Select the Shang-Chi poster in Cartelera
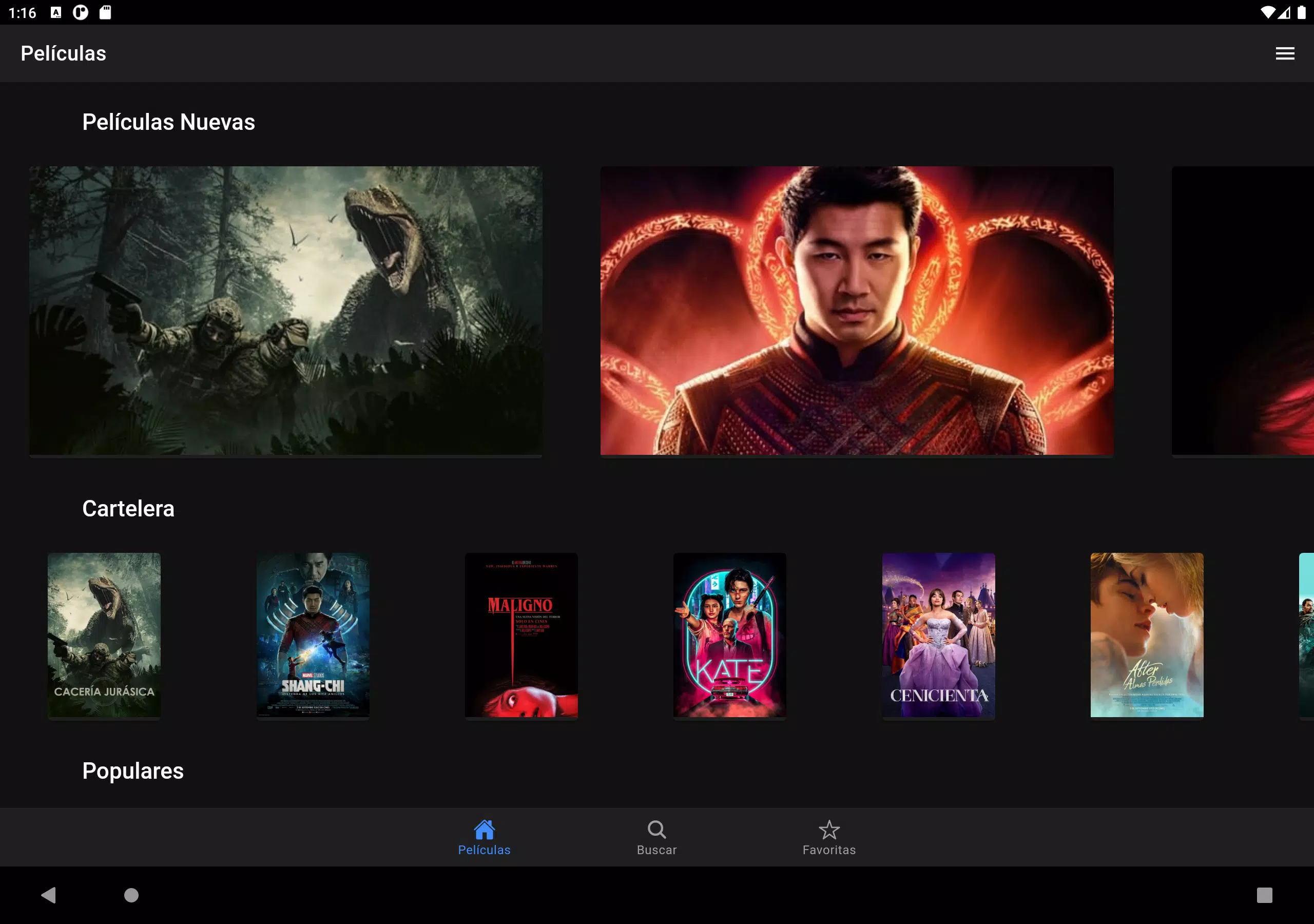Viewport: 1314px width, 924px height. pyautogui.click(x=313, y=635)
